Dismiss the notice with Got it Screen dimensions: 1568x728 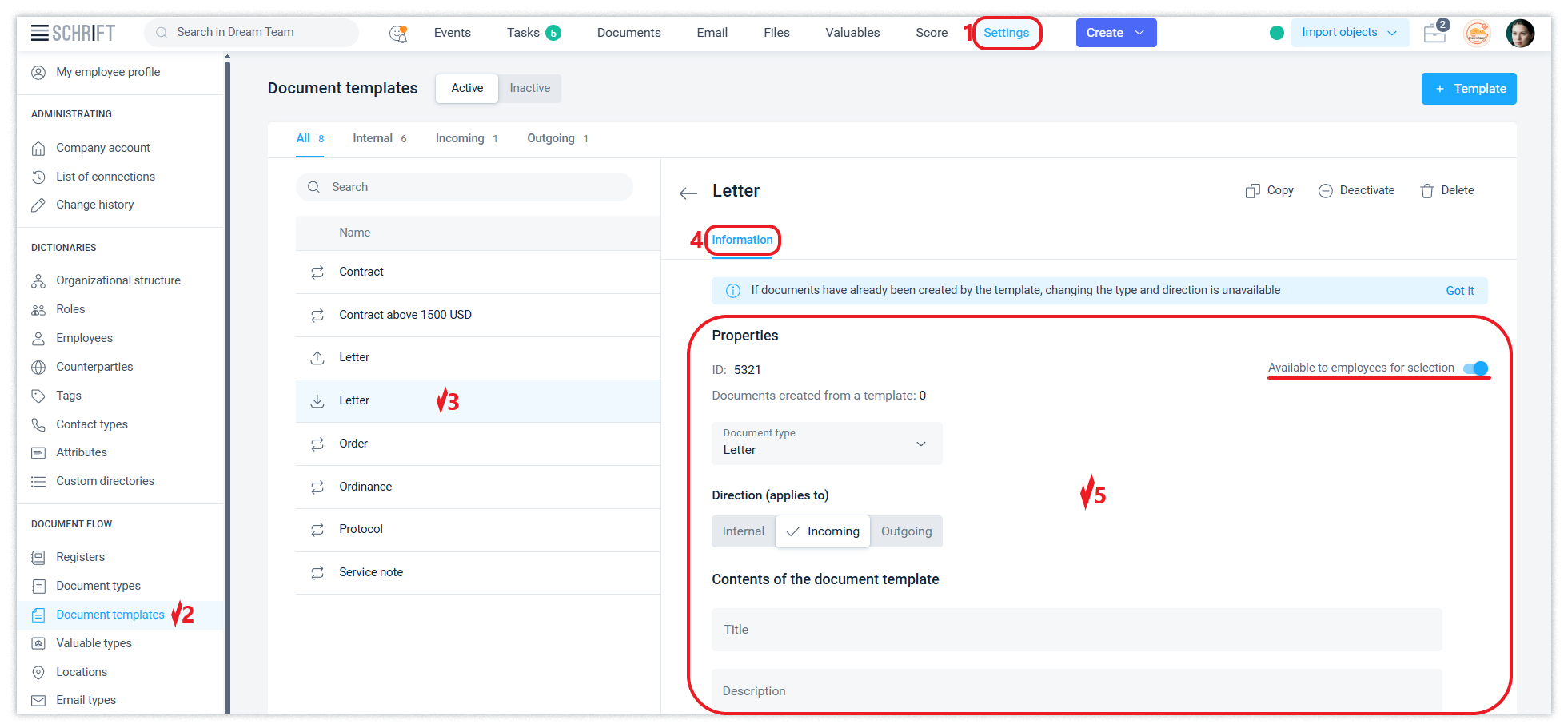pyautogui.click(x=1459, y=291)
